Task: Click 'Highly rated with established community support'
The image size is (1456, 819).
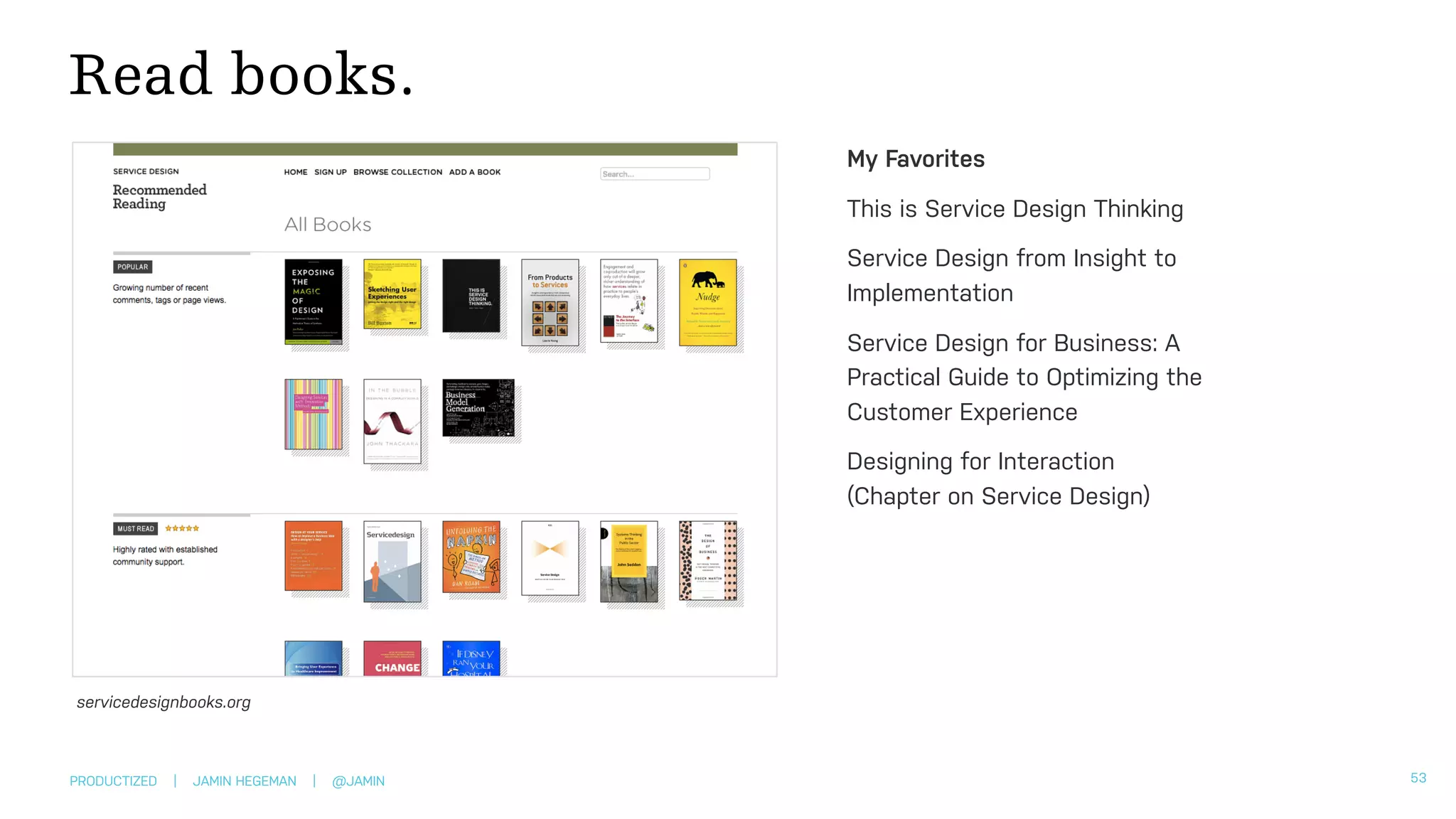Action: 165,556
